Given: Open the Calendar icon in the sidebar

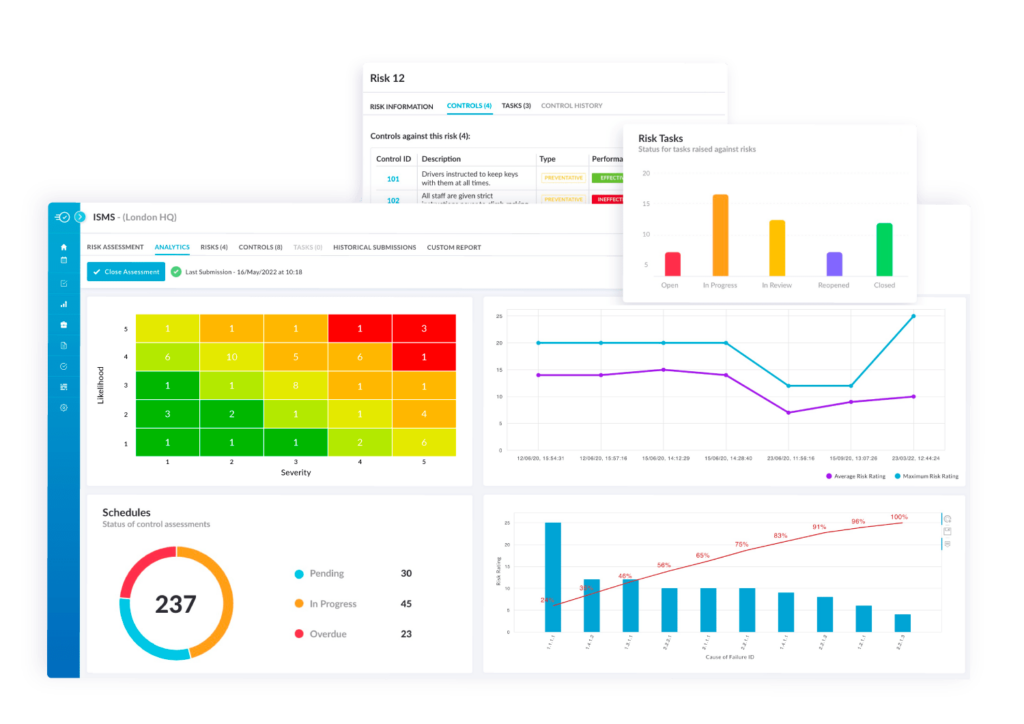Looking at the screenshot, I should 62,260.
